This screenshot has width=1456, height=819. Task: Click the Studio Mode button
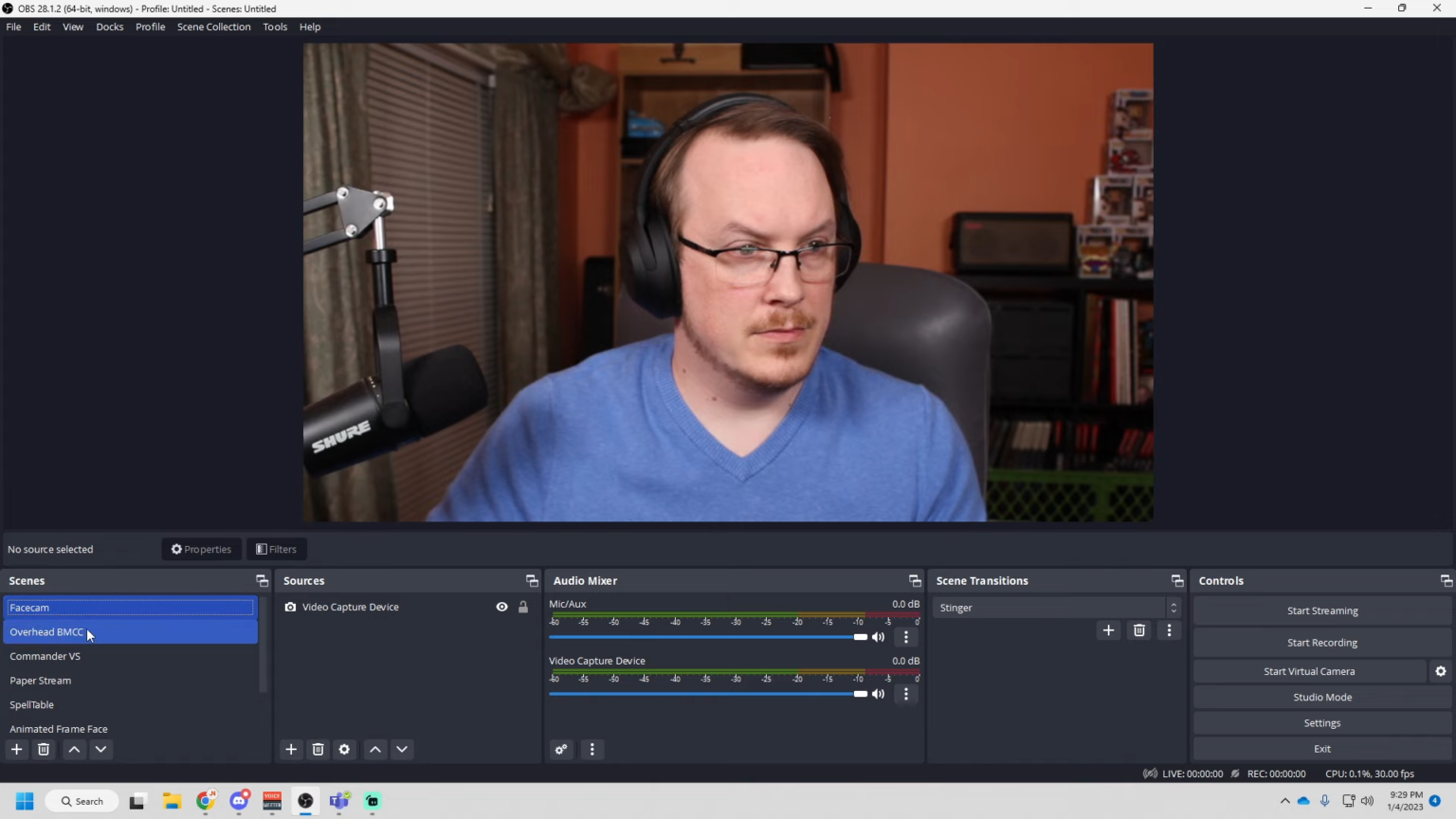pyautogui.click(x=1321, y=697)
